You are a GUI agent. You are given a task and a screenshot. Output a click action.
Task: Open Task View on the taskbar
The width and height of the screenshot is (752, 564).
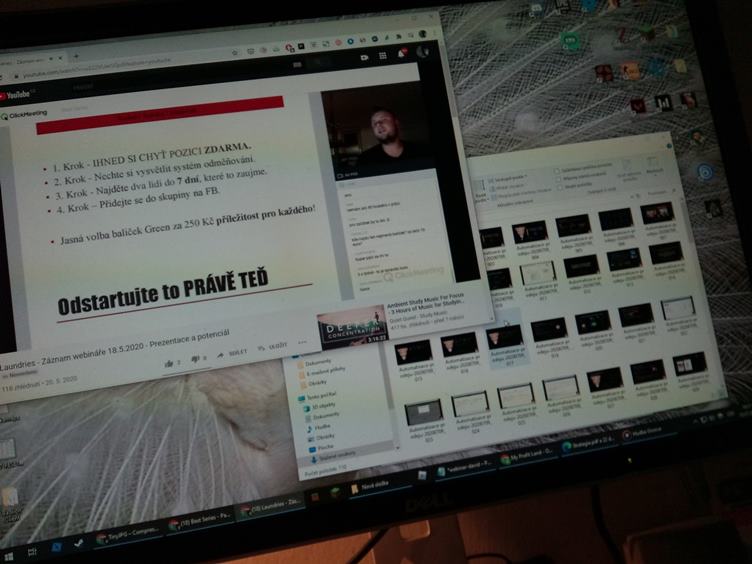click(x=32, y=552)
